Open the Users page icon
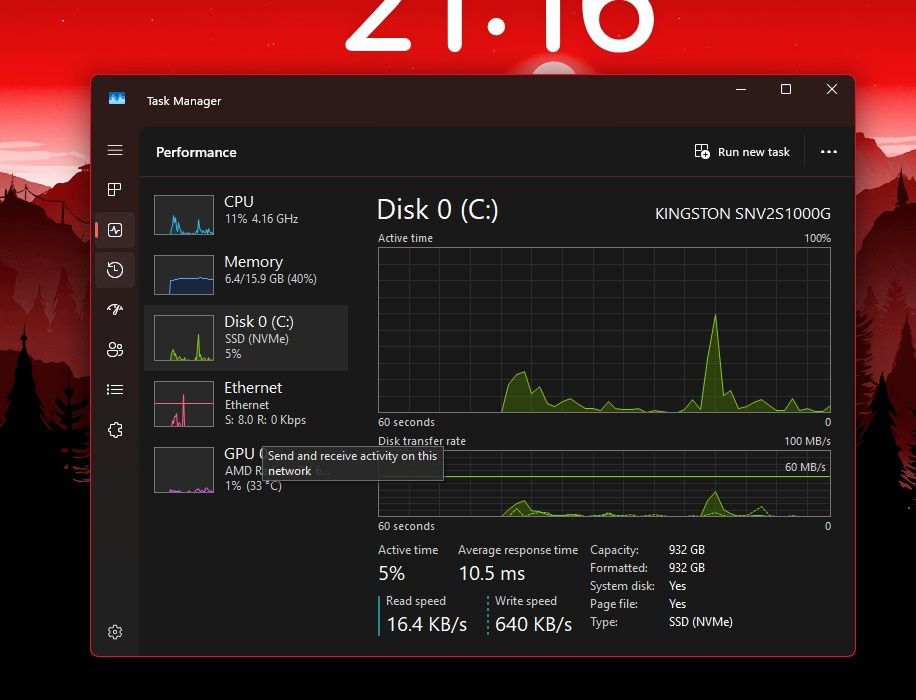The height and width of the screenshot is (700, 916). [115, 349]
